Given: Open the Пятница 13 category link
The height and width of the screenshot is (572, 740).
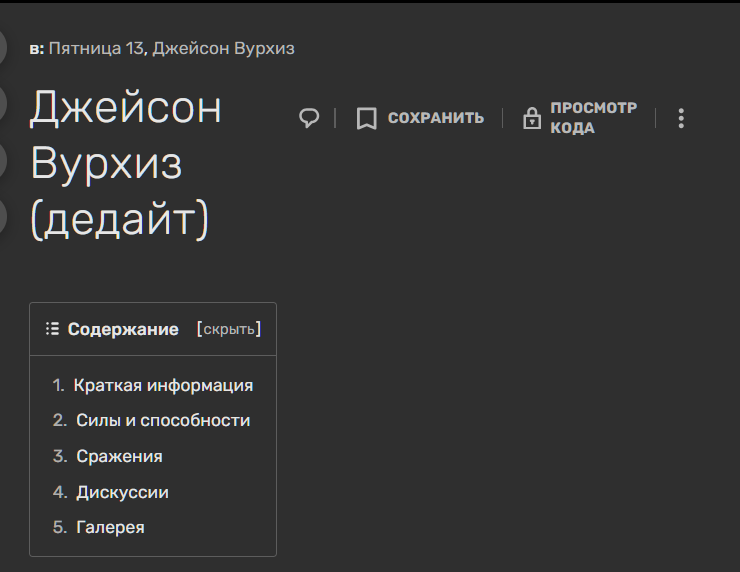Looking at the screenshot, I should (96, 49).
